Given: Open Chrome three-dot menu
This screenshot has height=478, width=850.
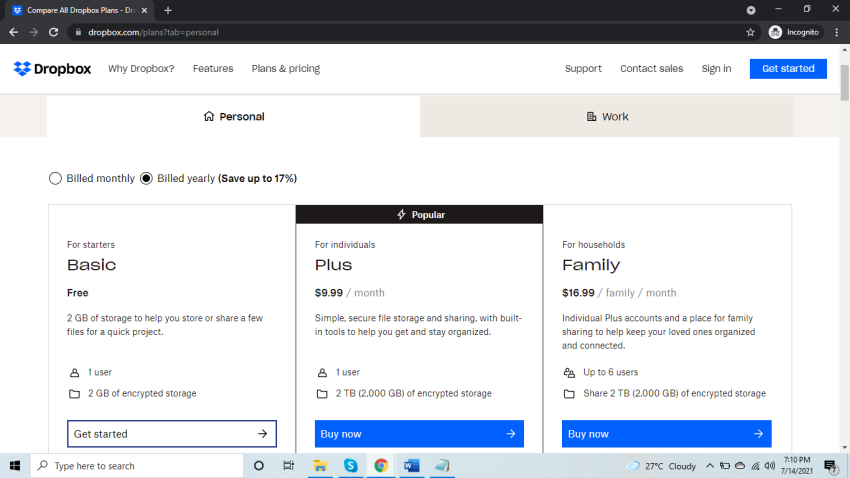Looking at the screenshot, I should click(x=836, y=33).
